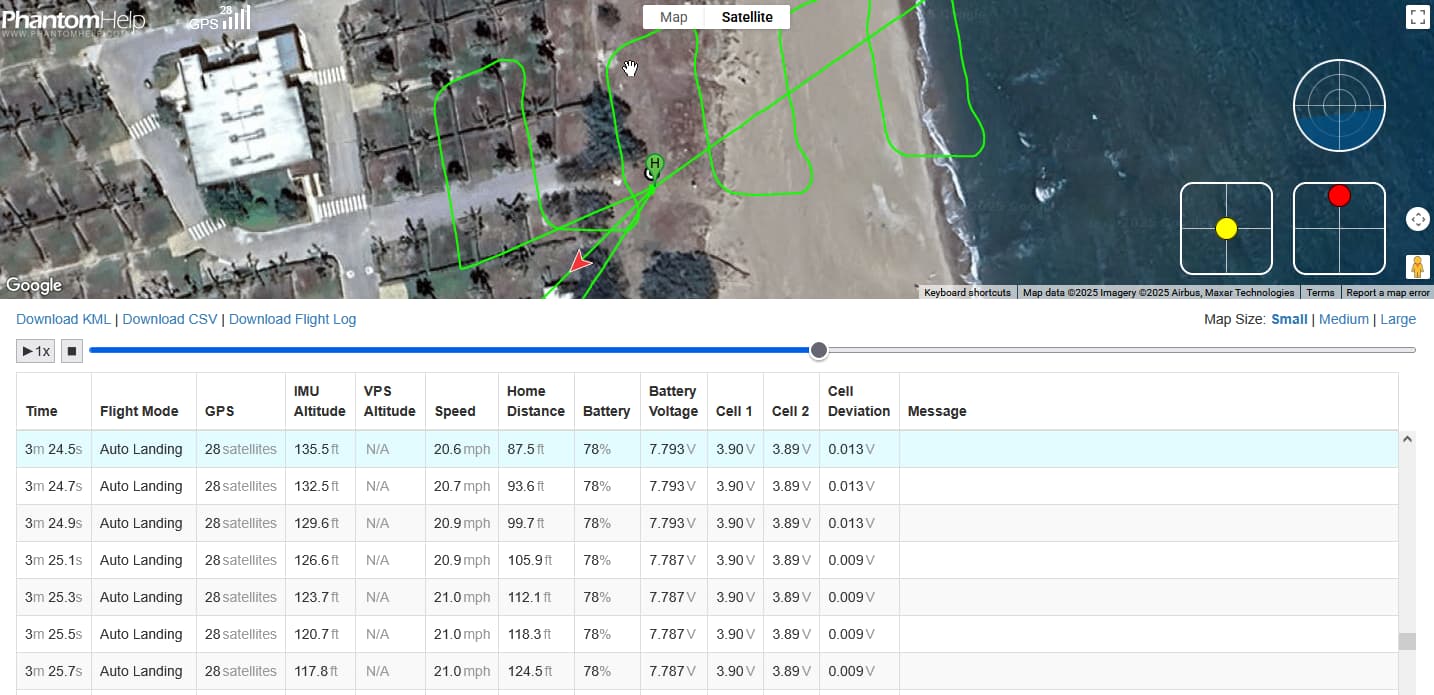
Task: Switch to the Map view tab
Action: [674, 17]
